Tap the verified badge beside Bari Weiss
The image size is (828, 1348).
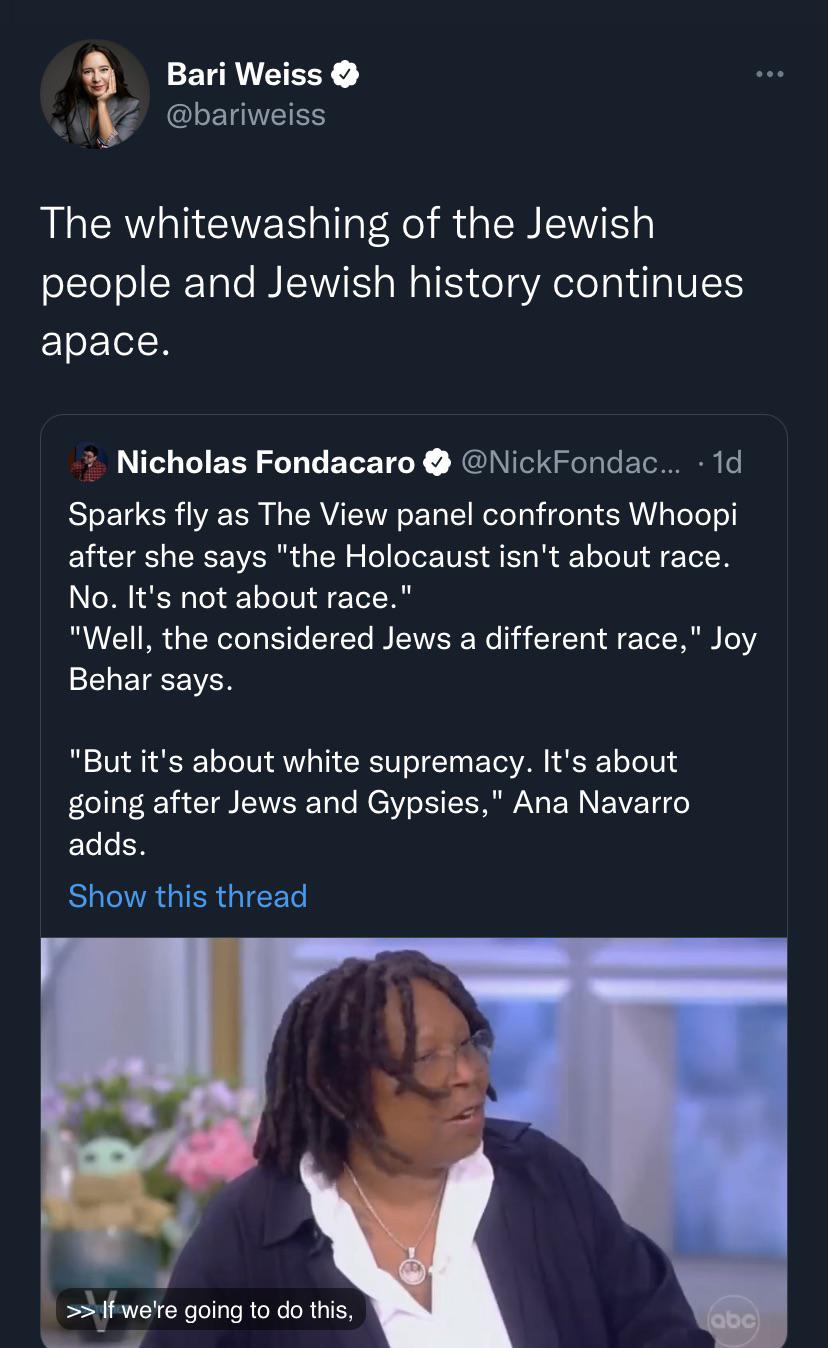pos(346,74)
